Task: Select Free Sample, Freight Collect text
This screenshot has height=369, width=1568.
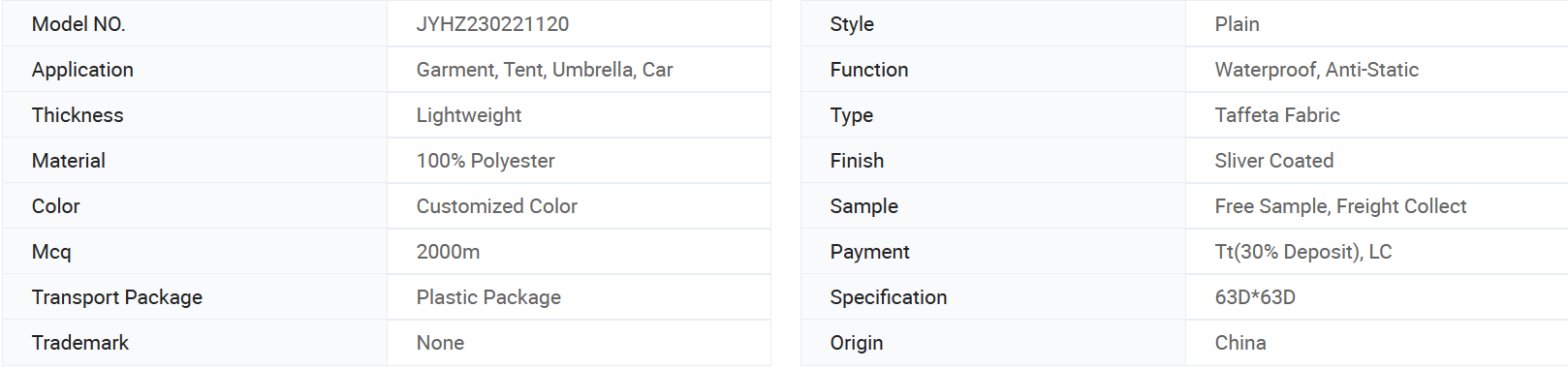Action: 1341,206
